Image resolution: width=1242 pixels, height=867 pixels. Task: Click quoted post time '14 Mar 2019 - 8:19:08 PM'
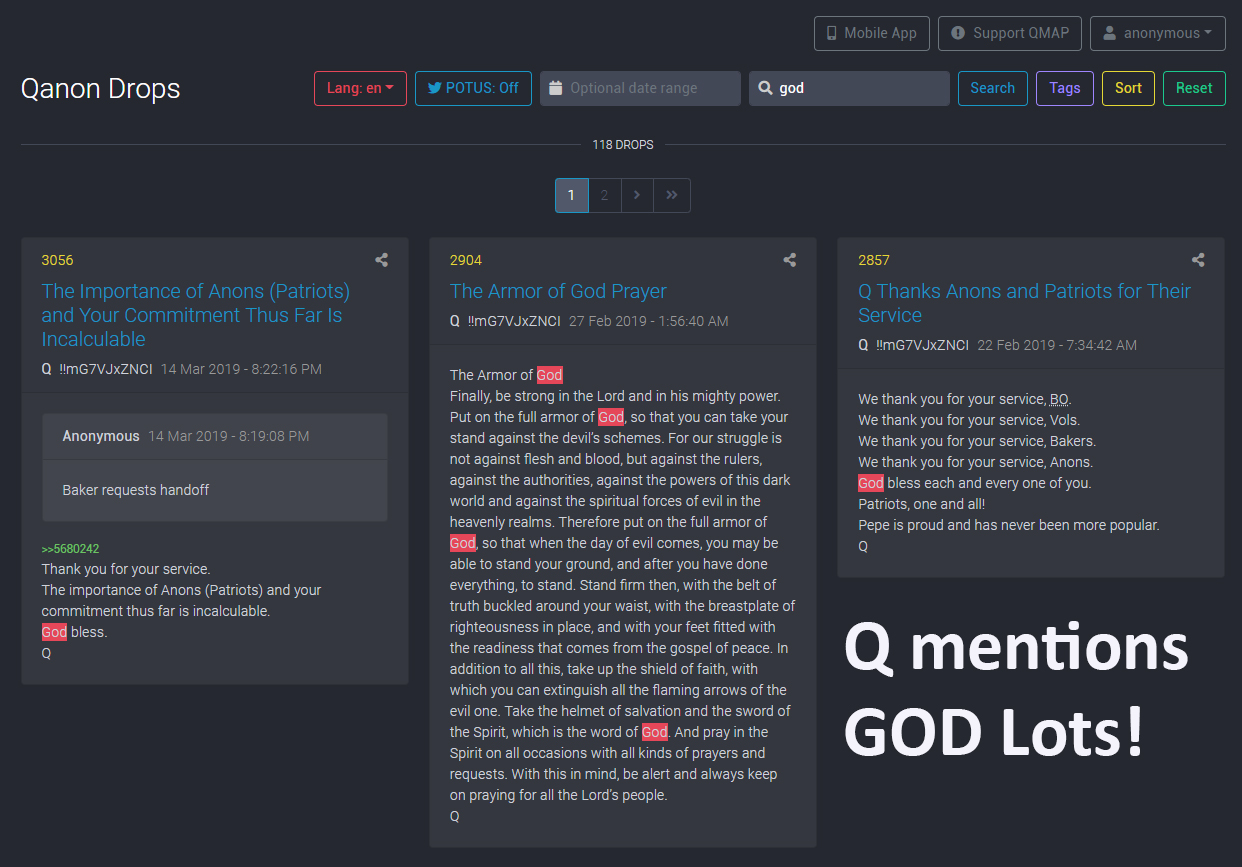click(x=229, y=436)
